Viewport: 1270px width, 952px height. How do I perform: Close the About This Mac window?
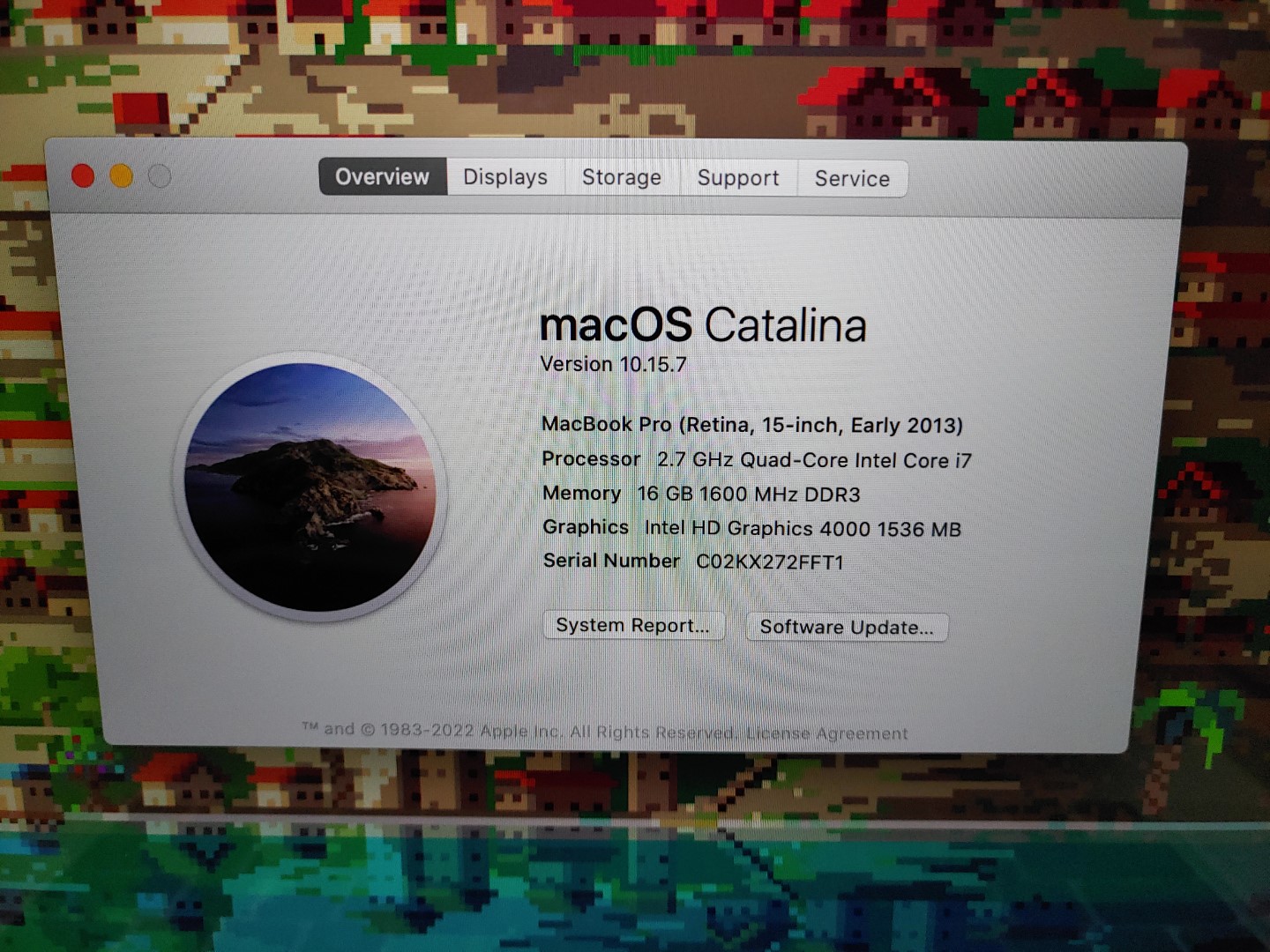pyautogui.click(x=83, y=176)
